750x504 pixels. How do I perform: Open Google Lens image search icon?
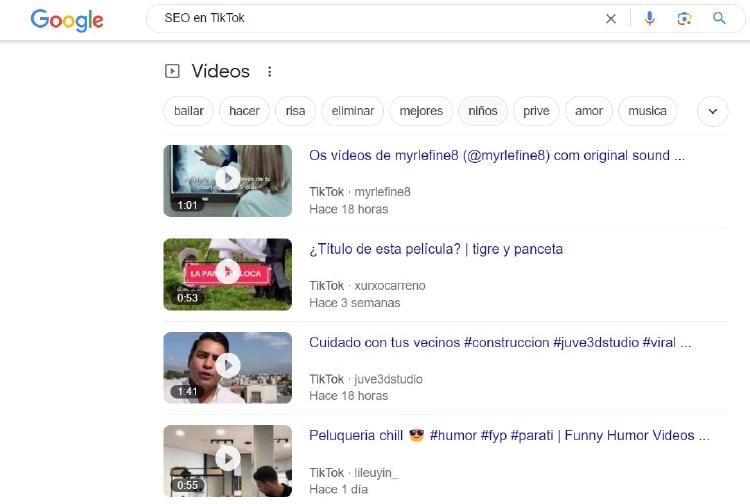pos(684,19)
